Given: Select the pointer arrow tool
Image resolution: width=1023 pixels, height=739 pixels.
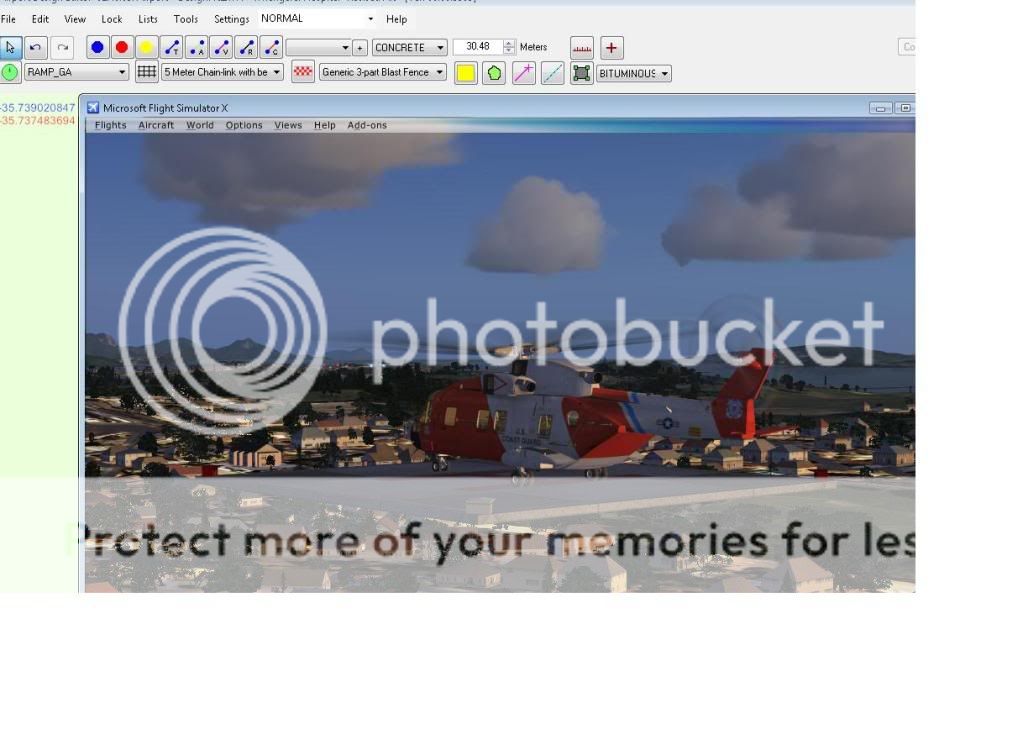Looking at the screenshot, I should [x=11, y=47].
